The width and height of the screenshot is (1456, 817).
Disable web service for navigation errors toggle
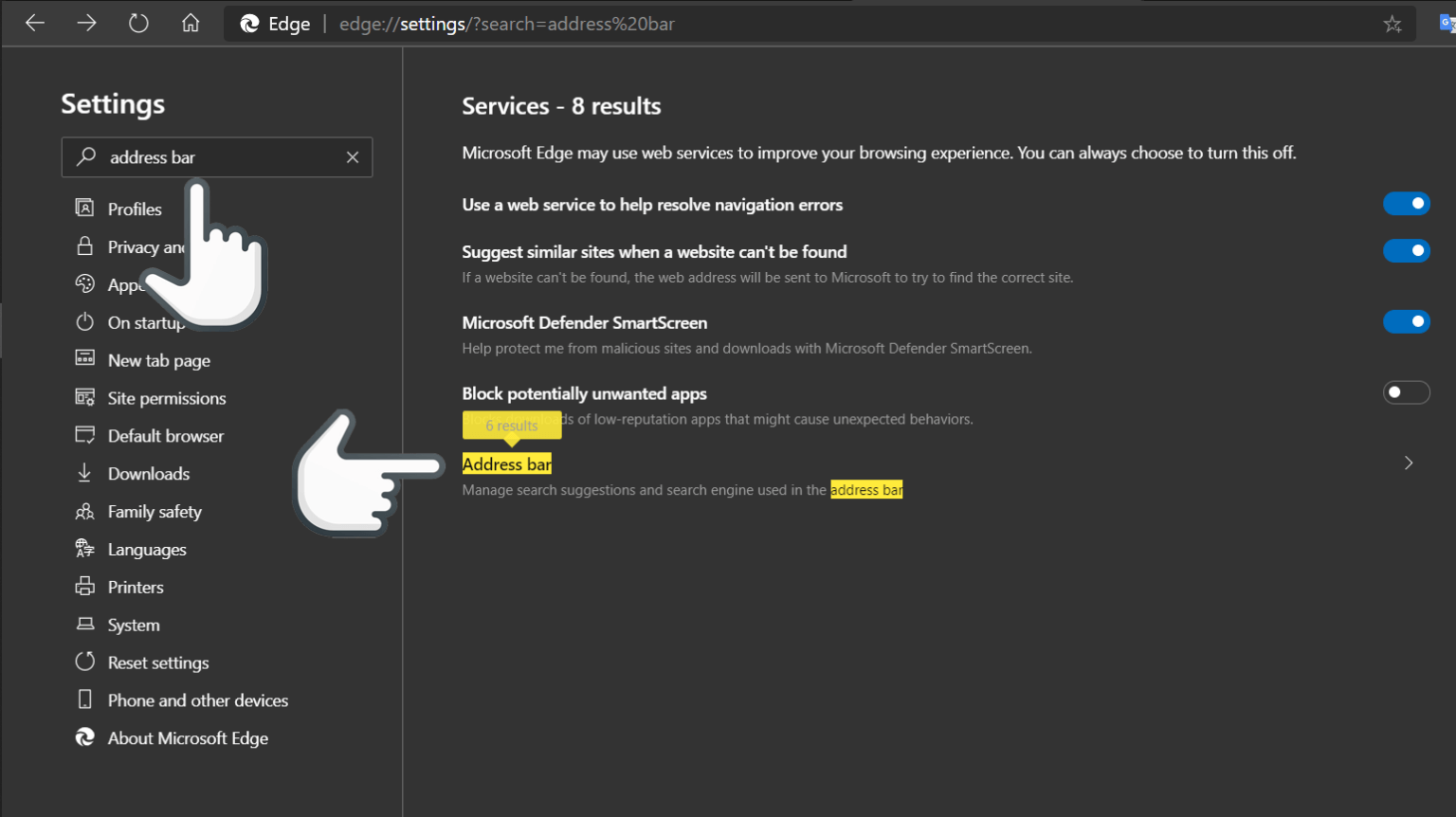[x=1407, y=204]
